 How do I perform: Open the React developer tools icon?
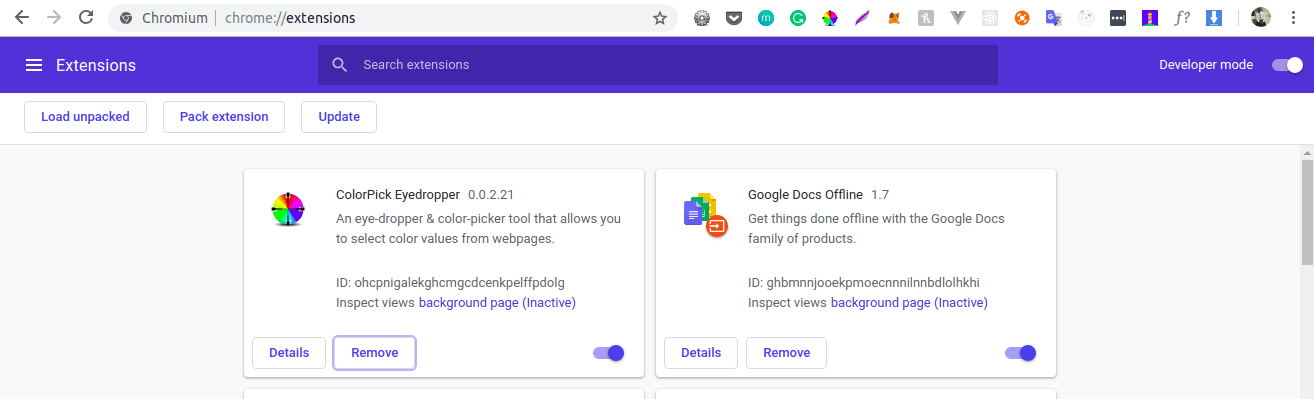pyautogui.click(x=990, y=18)
